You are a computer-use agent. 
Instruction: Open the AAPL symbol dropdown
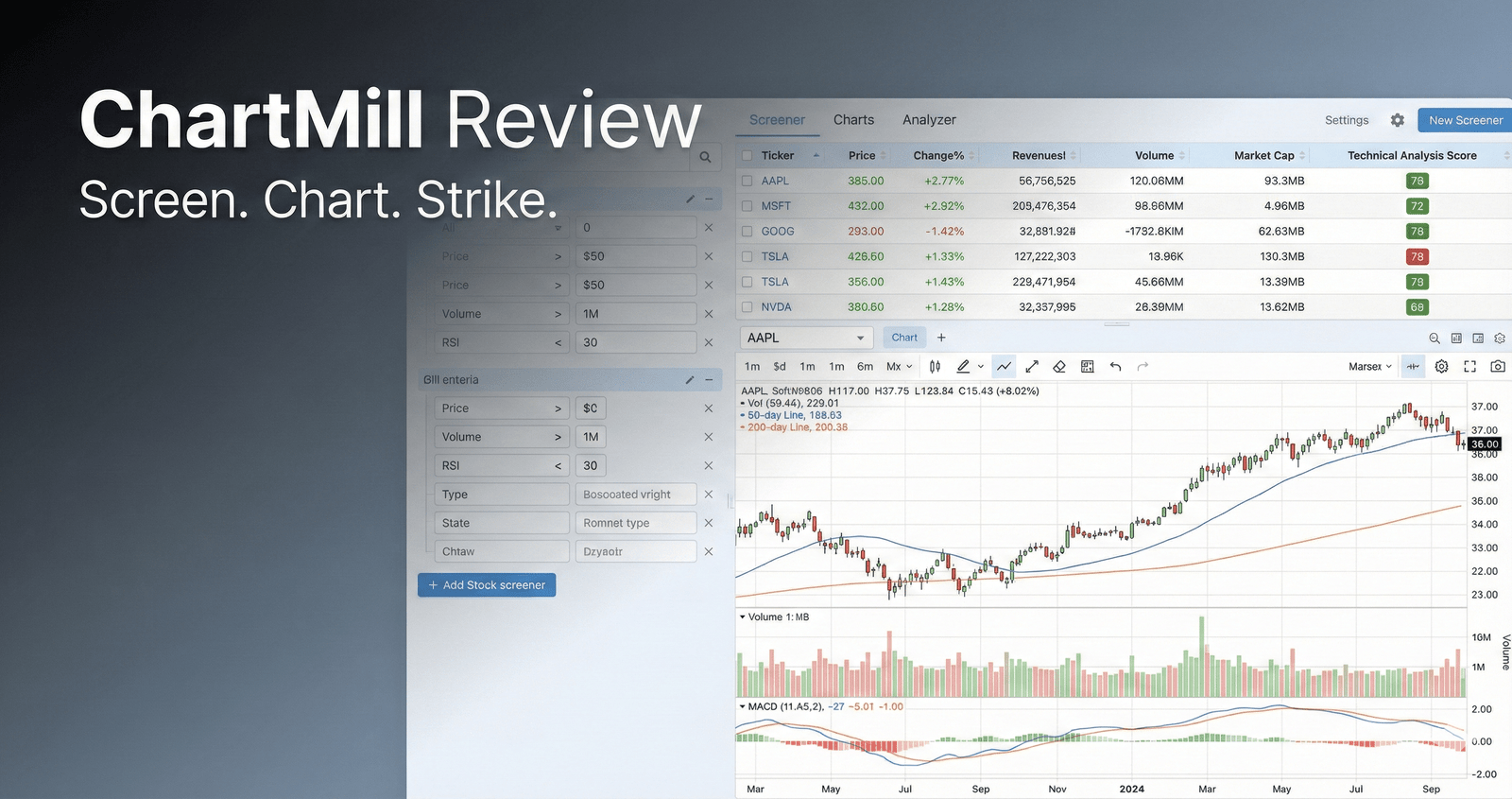pos(807,338)
